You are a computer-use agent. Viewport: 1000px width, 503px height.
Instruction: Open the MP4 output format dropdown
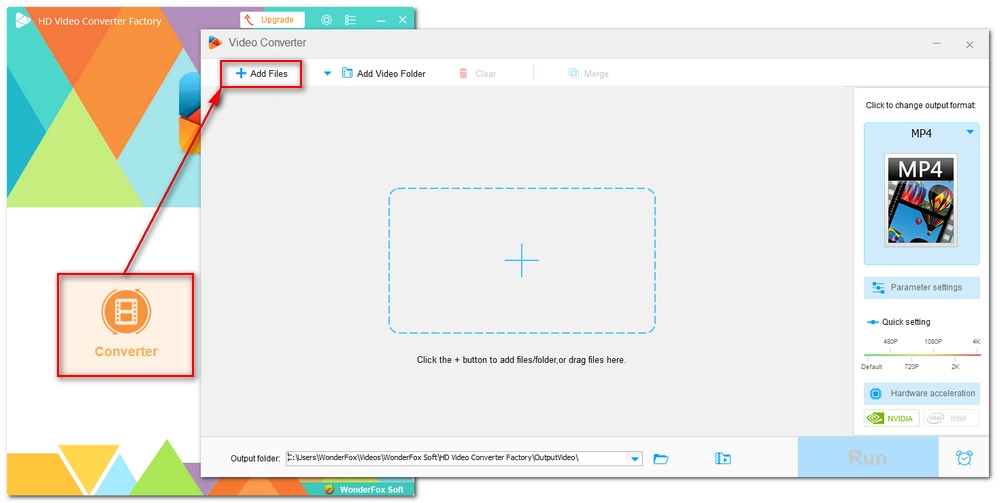pos(969,132)
